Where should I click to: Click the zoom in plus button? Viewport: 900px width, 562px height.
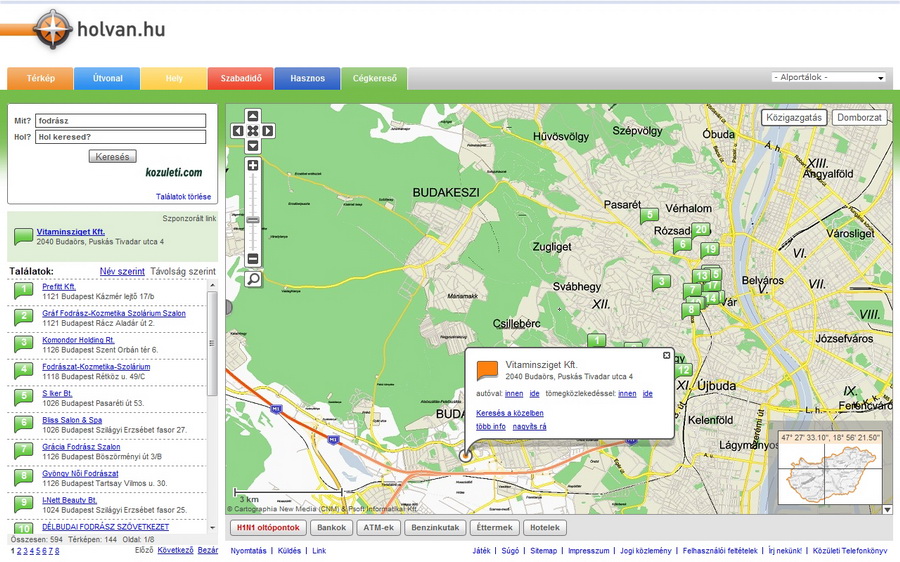[x=253, y=165]
